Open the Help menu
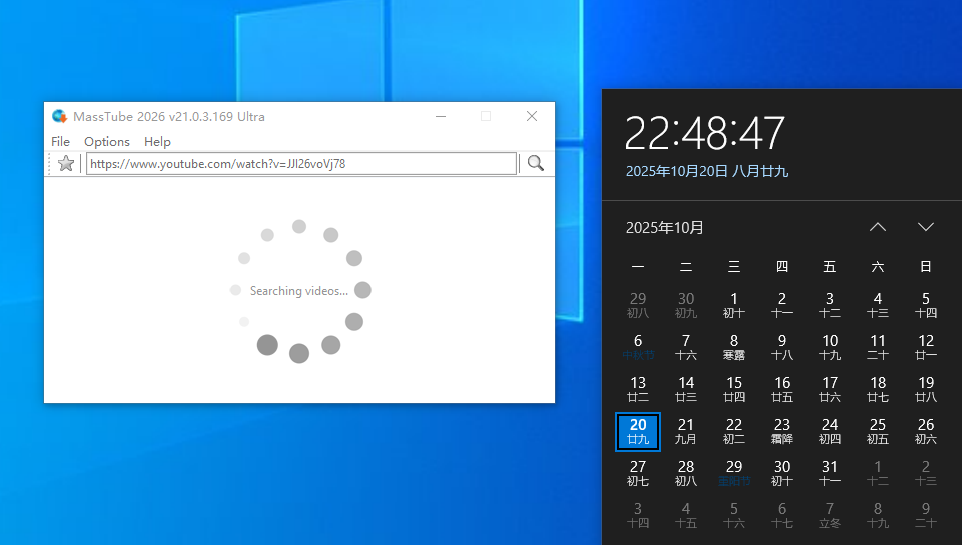 (x=157, y=141)
